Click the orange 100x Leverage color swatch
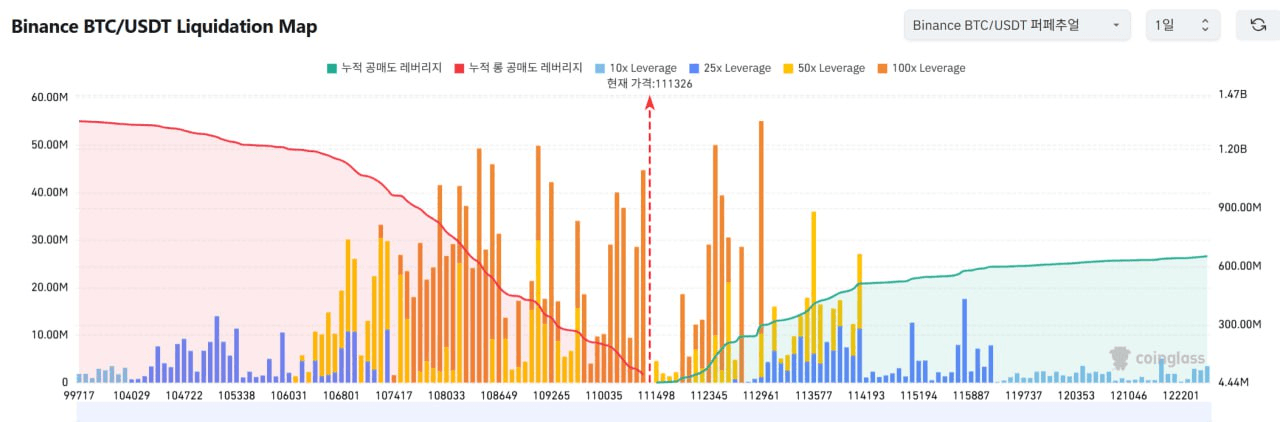The height and width of the screenshot is (422, 1280). click(x=882, y=68)
